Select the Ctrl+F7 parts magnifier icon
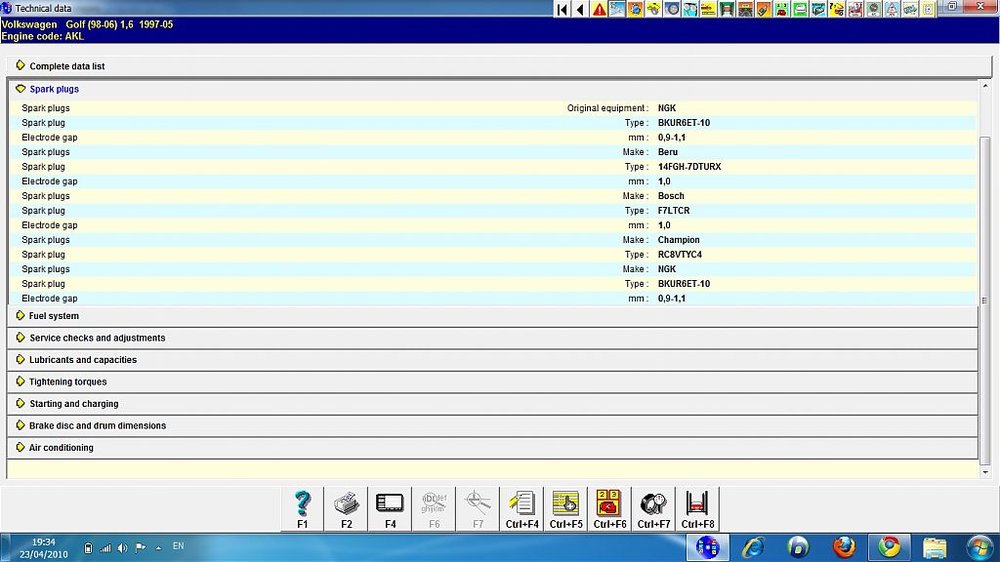This screenshot has height=562, width=1000. point(654,509)
